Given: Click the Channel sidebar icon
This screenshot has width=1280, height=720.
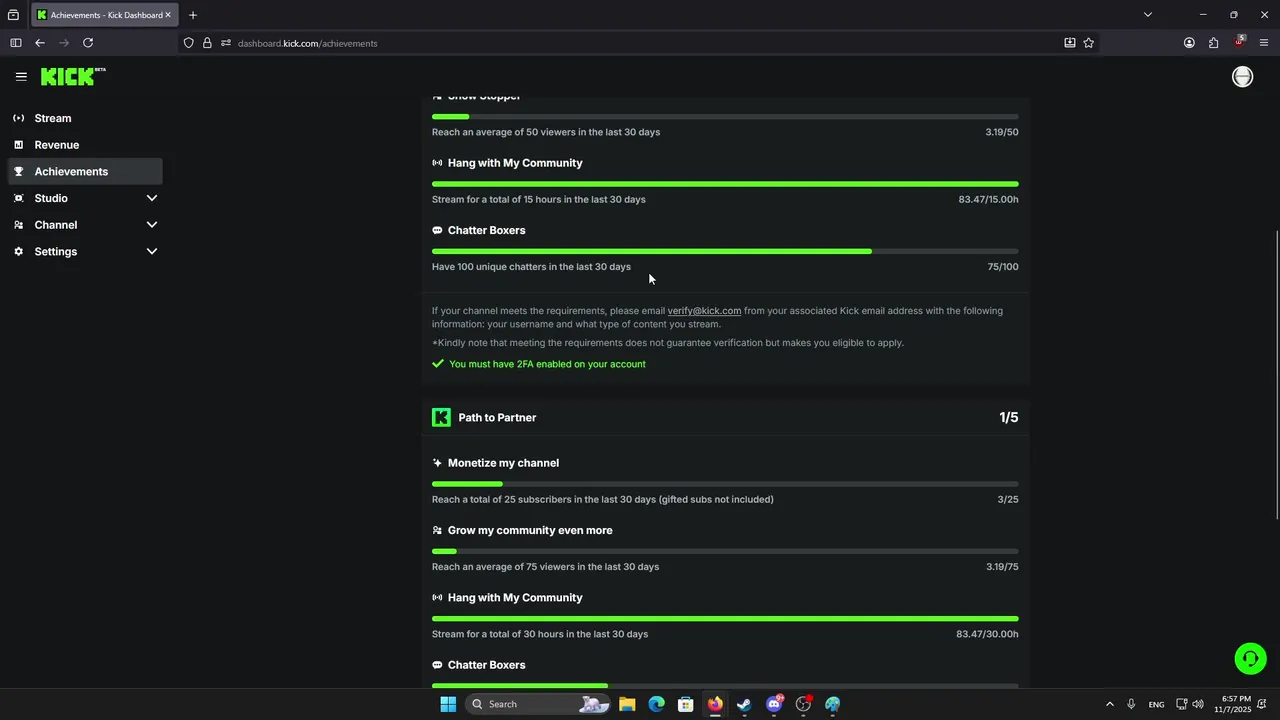Looking at the screenshot, I should [18, 225].
